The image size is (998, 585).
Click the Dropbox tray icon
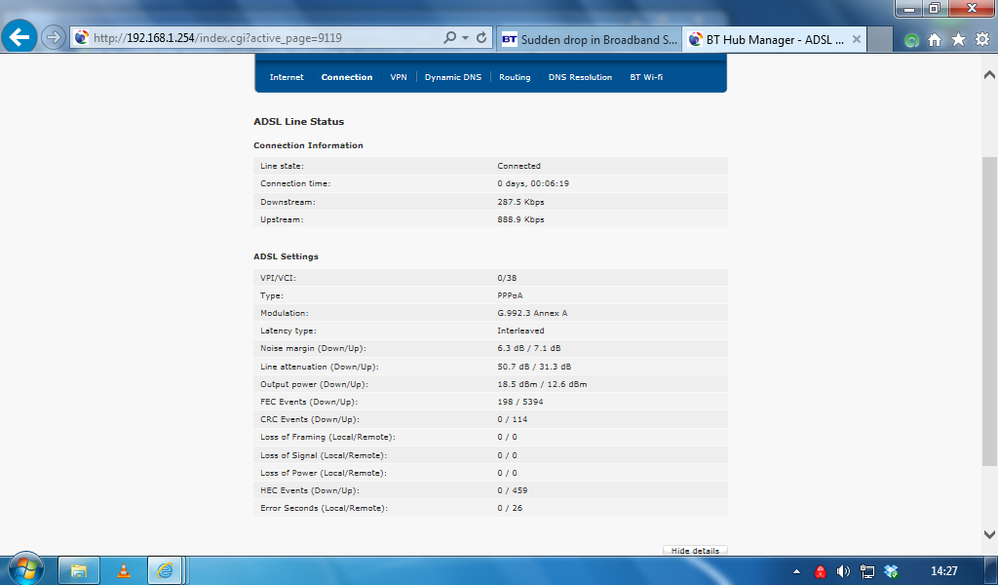coord(891,571)
